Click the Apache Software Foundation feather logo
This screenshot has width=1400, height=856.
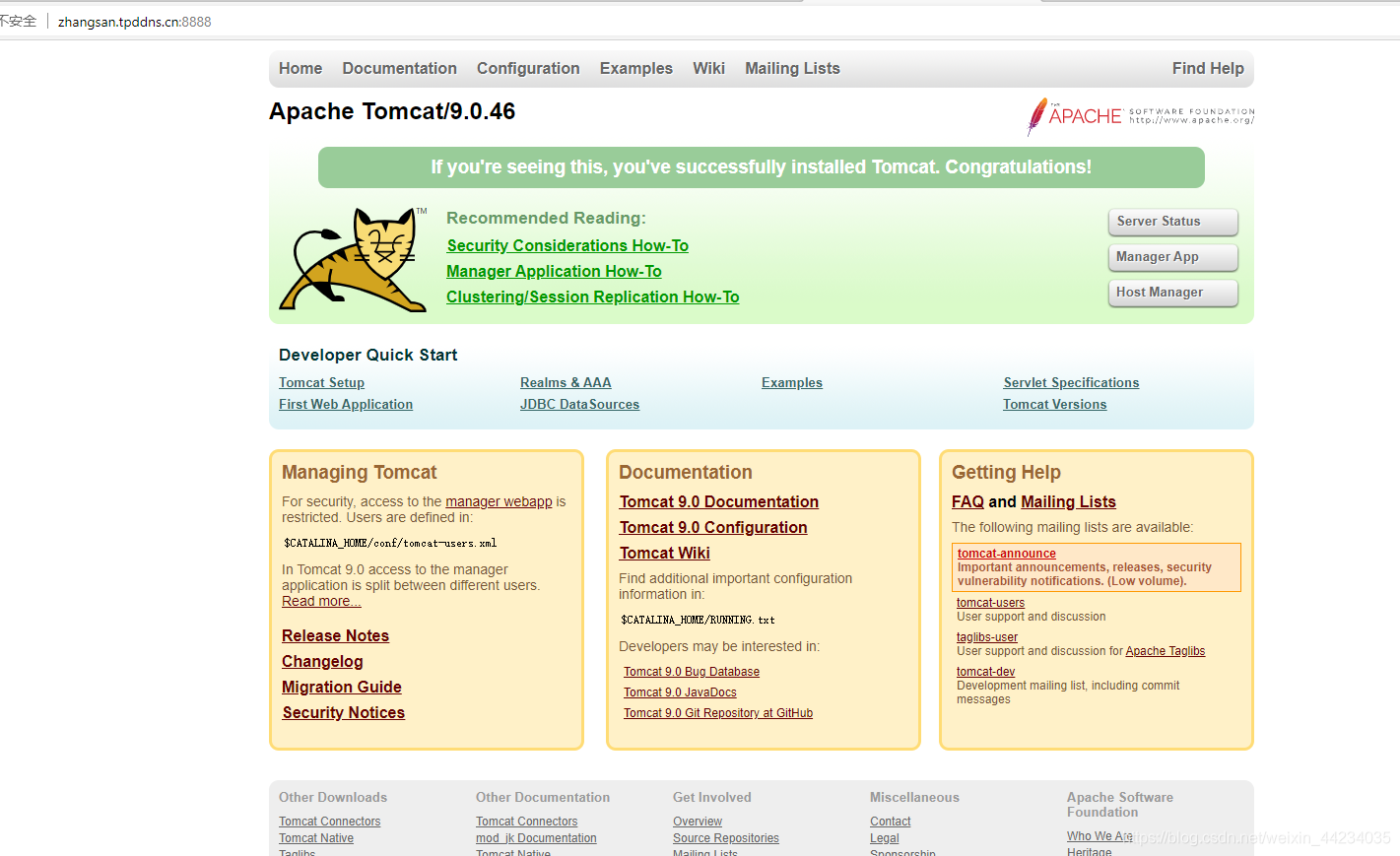[x=1140, y=116]
